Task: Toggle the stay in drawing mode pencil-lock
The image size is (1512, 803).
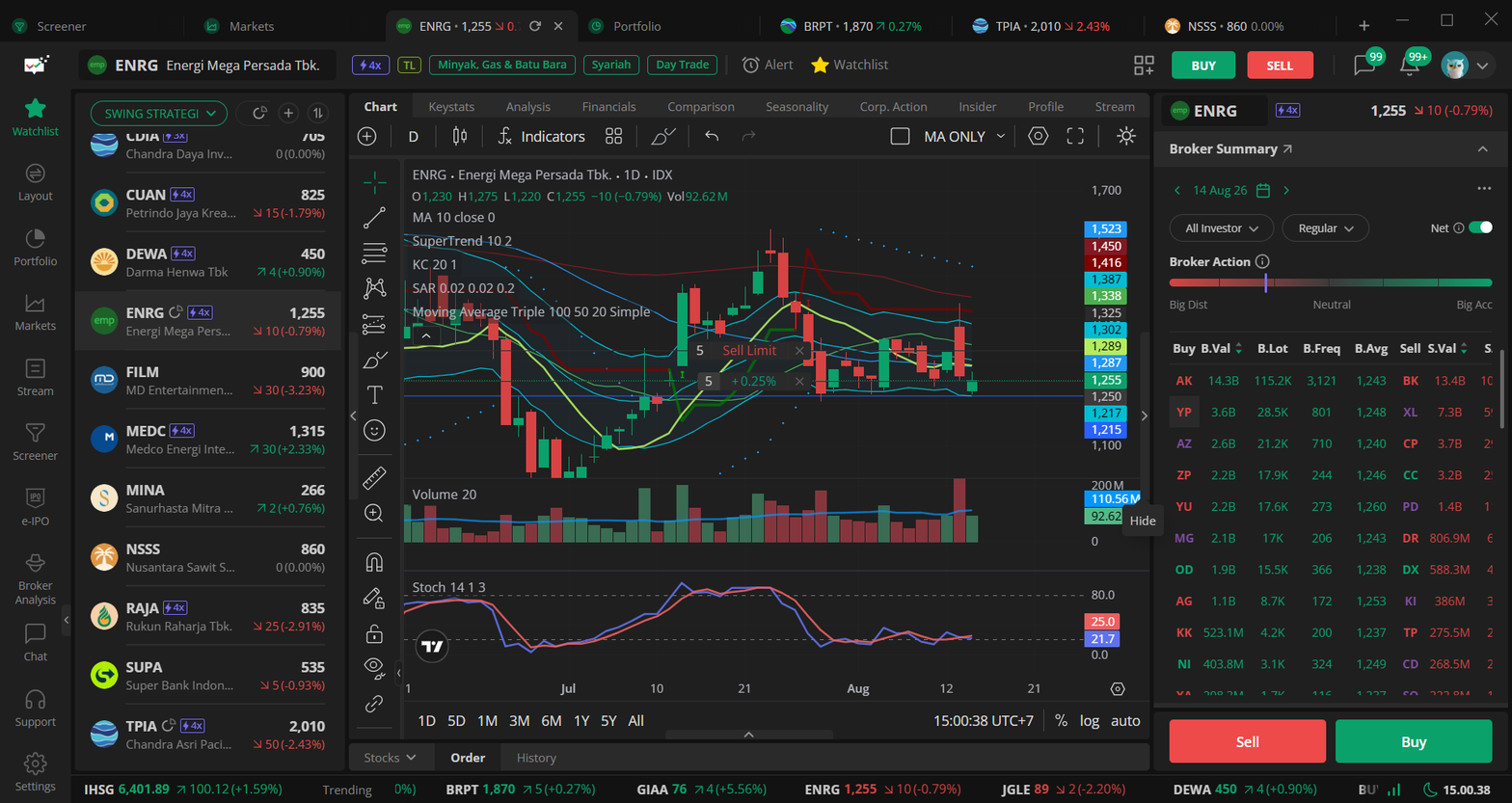Action: click(374, 598)
